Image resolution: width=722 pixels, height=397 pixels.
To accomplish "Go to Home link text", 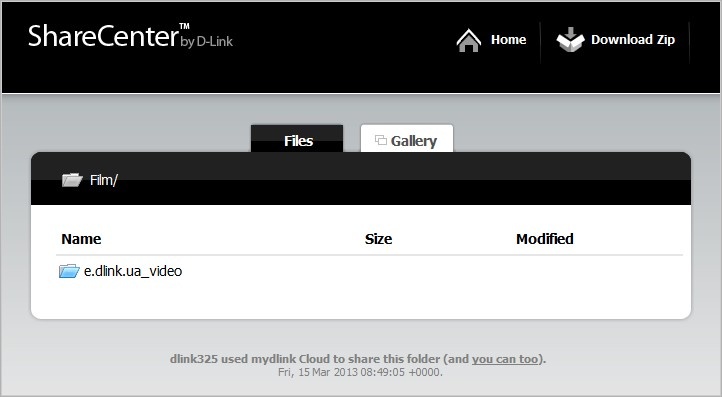I will (508, 40).
